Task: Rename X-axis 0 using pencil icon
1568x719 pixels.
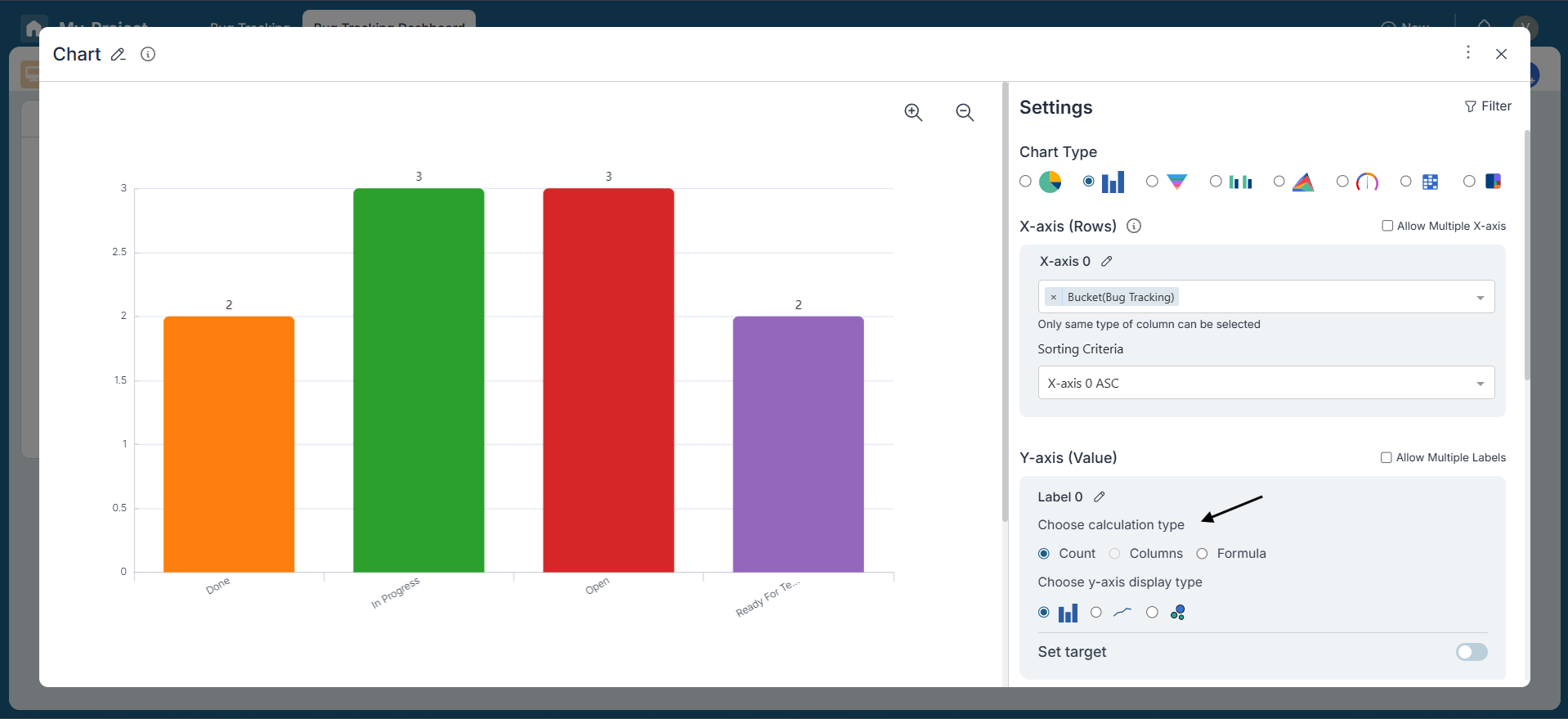Action: (x=1107, y=262)
